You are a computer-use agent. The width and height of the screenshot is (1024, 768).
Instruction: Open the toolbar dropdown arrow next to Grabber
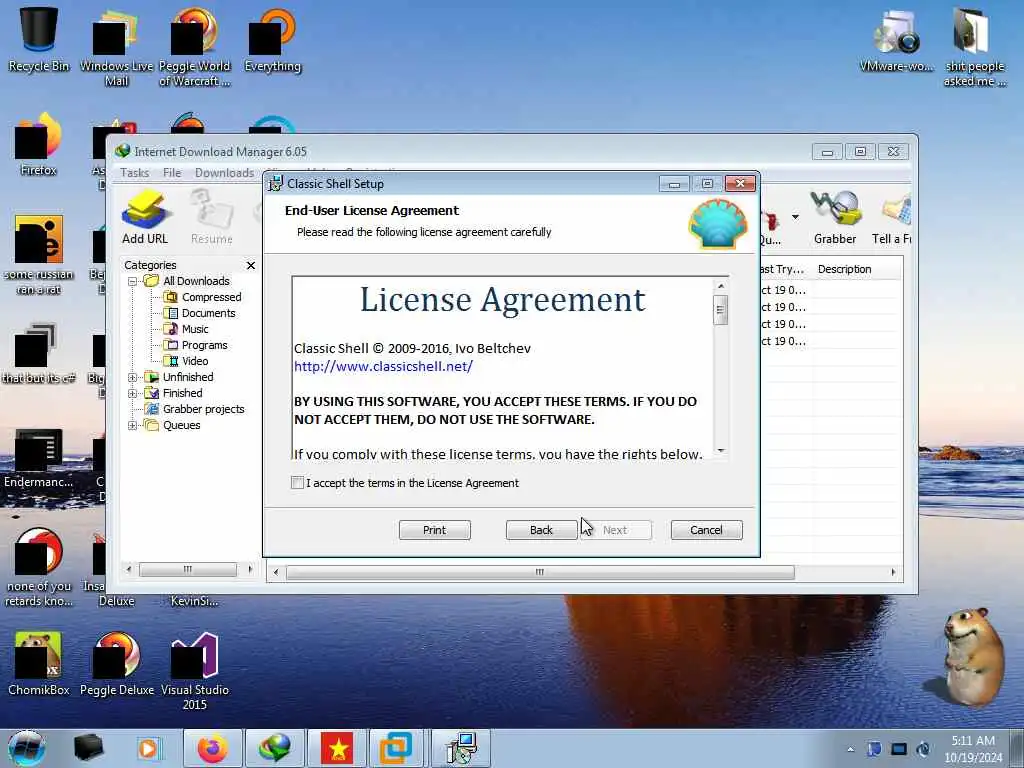795,217
